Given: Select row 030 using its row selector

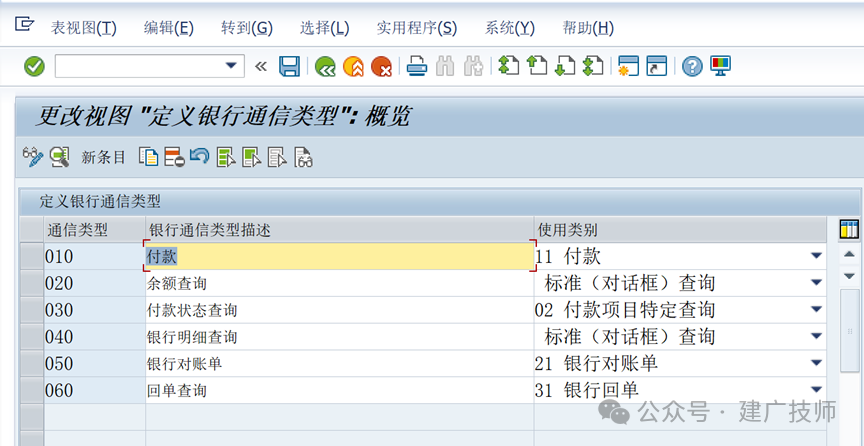Looking at the screenshot, I should click(32, 310).
